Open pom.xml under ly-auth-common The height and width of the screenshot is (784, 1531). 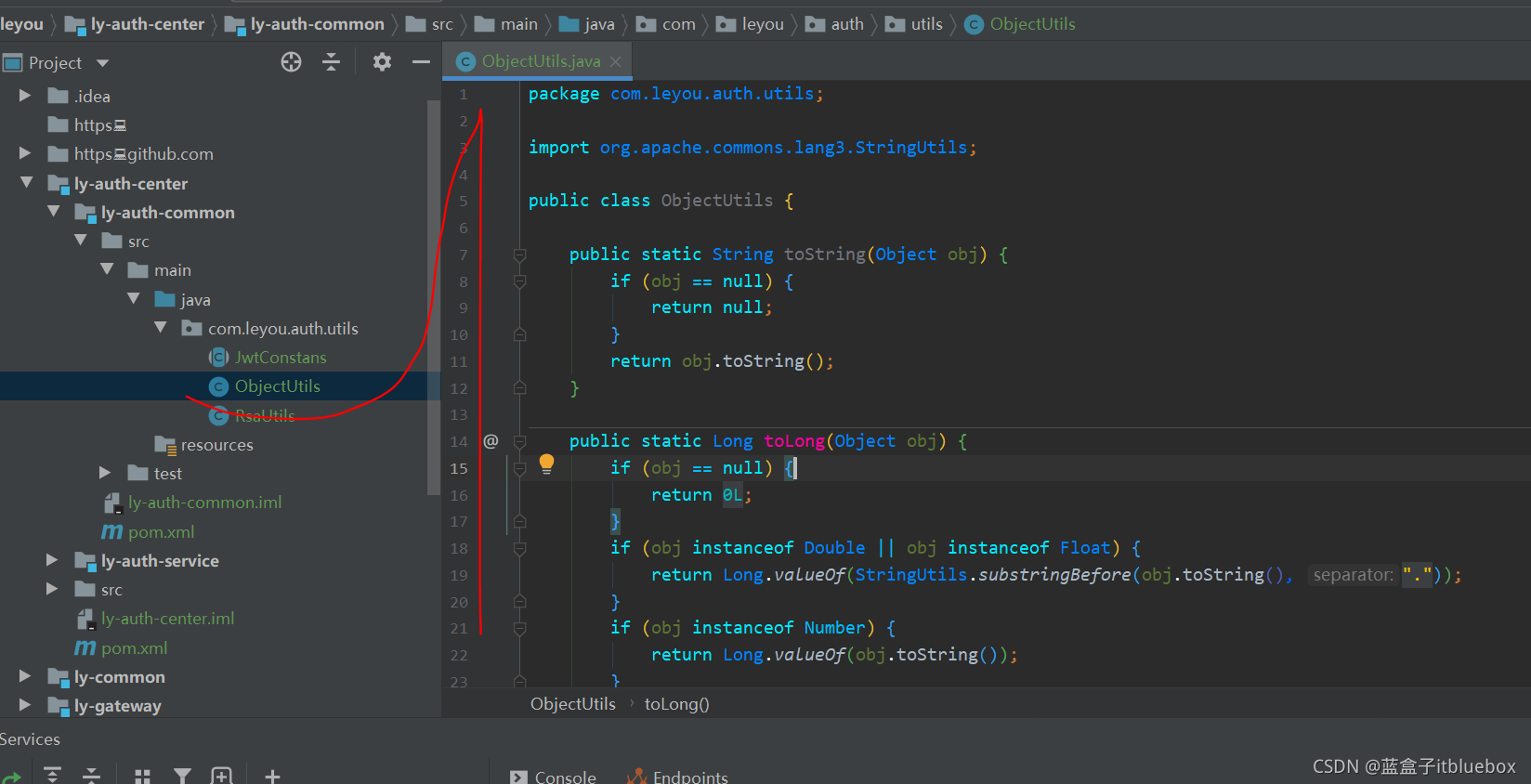click(161, 532)
